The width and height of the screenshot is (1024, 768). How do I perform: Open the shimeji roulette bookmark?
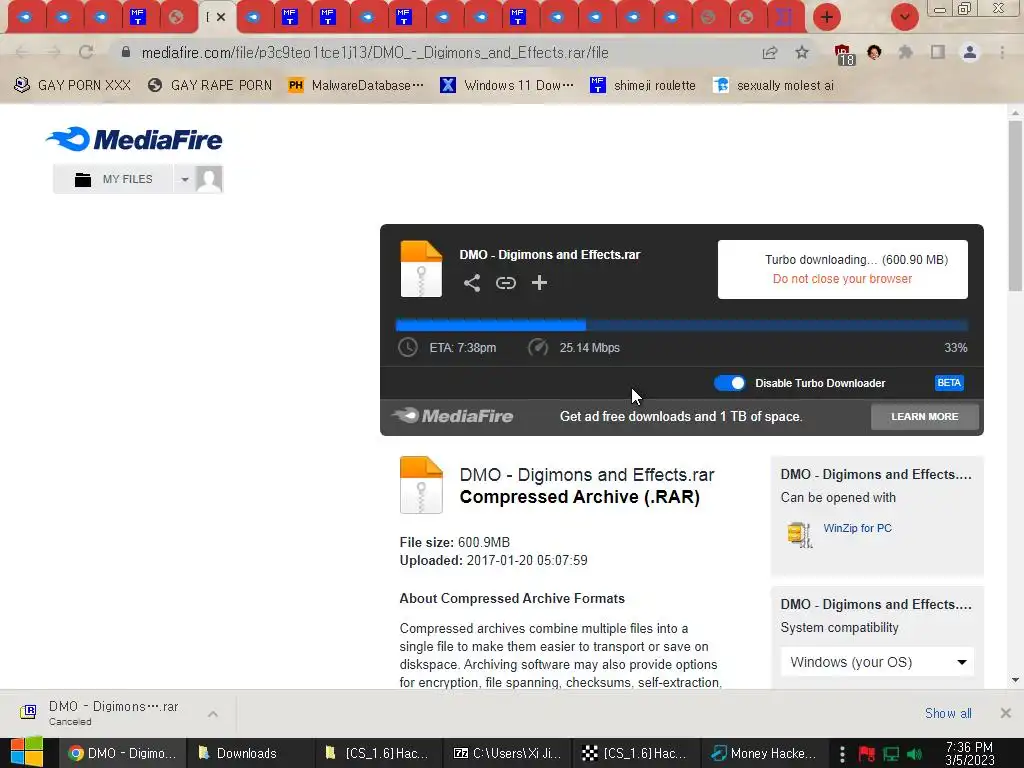tap(643, 85)
